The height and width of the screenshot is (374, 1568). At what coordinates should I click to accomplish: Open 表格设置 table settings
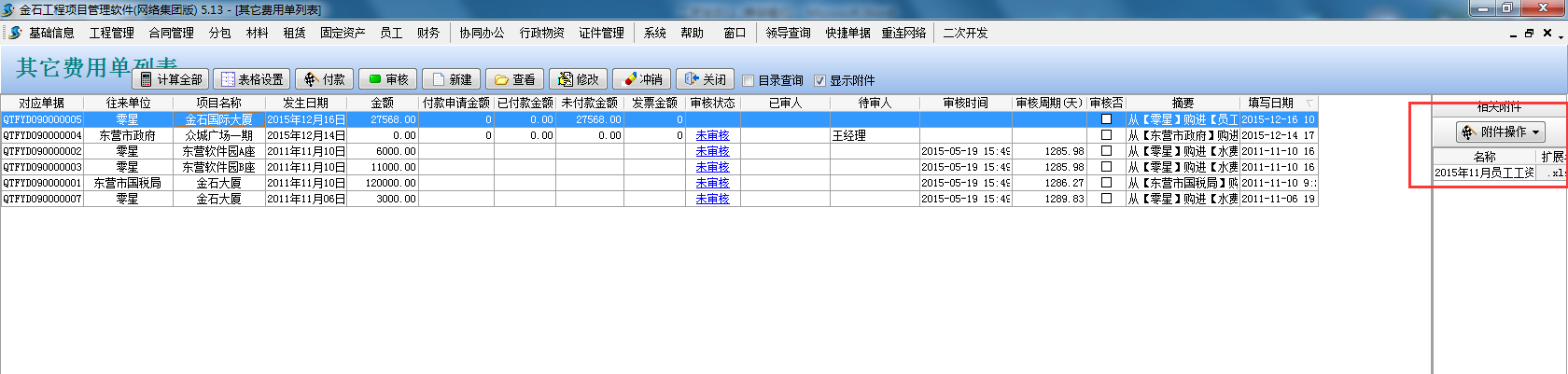[x=252, y=79]
